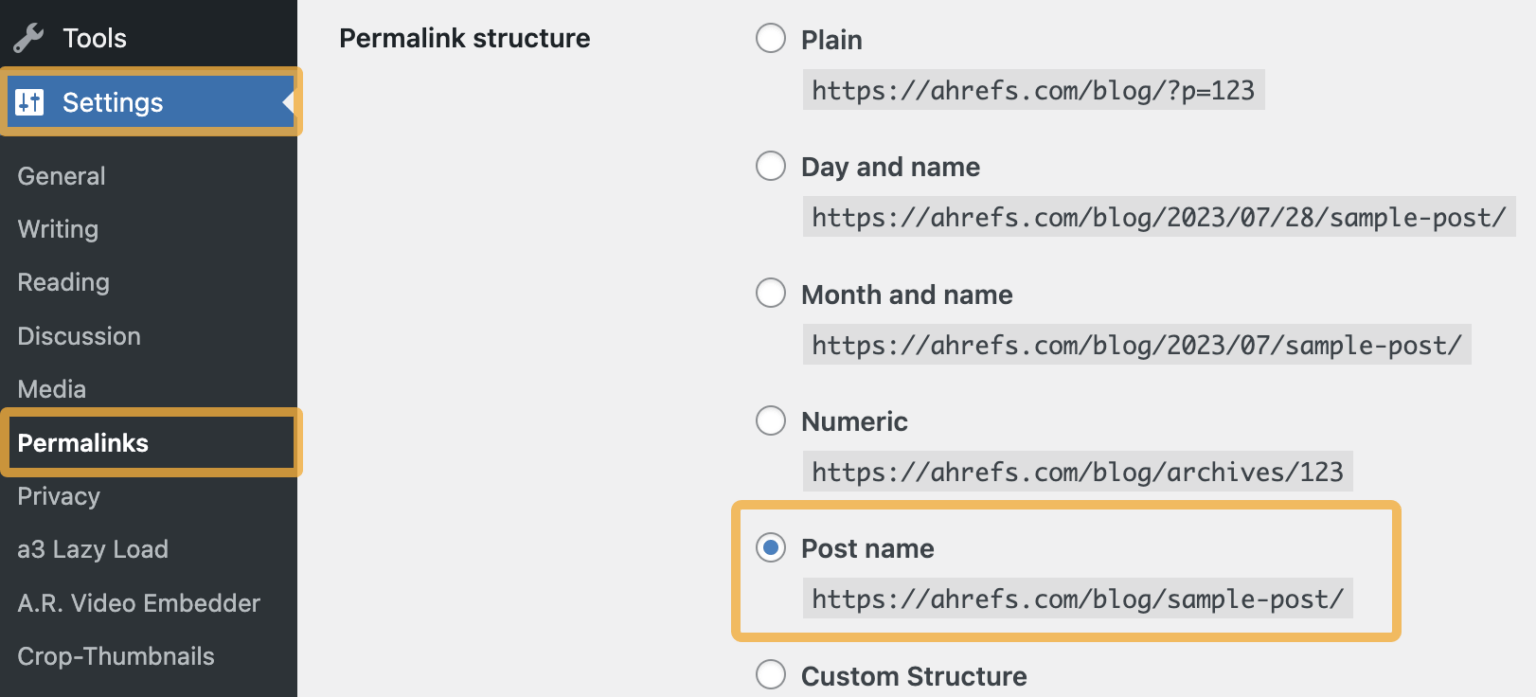Open A.R. Video Embedder settings

pyautogui.click(x=138, y=603)
